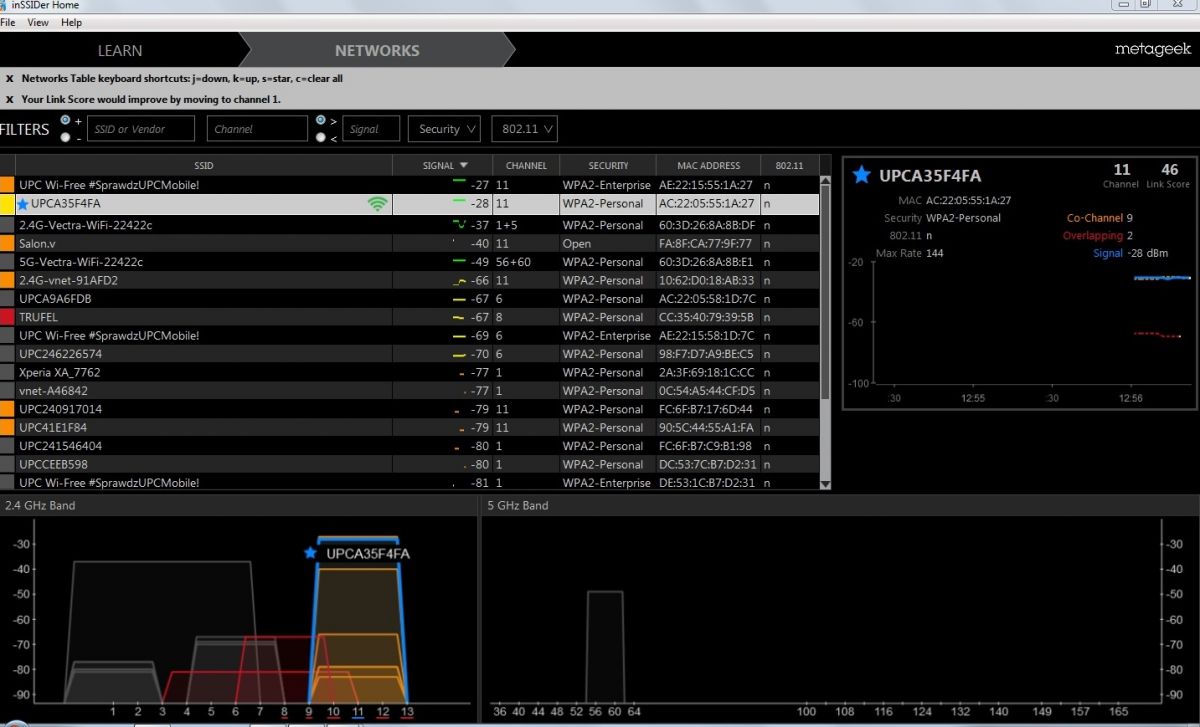Click the yellow swatch of UPCA35F4FA row

click(x=7, y=204)
